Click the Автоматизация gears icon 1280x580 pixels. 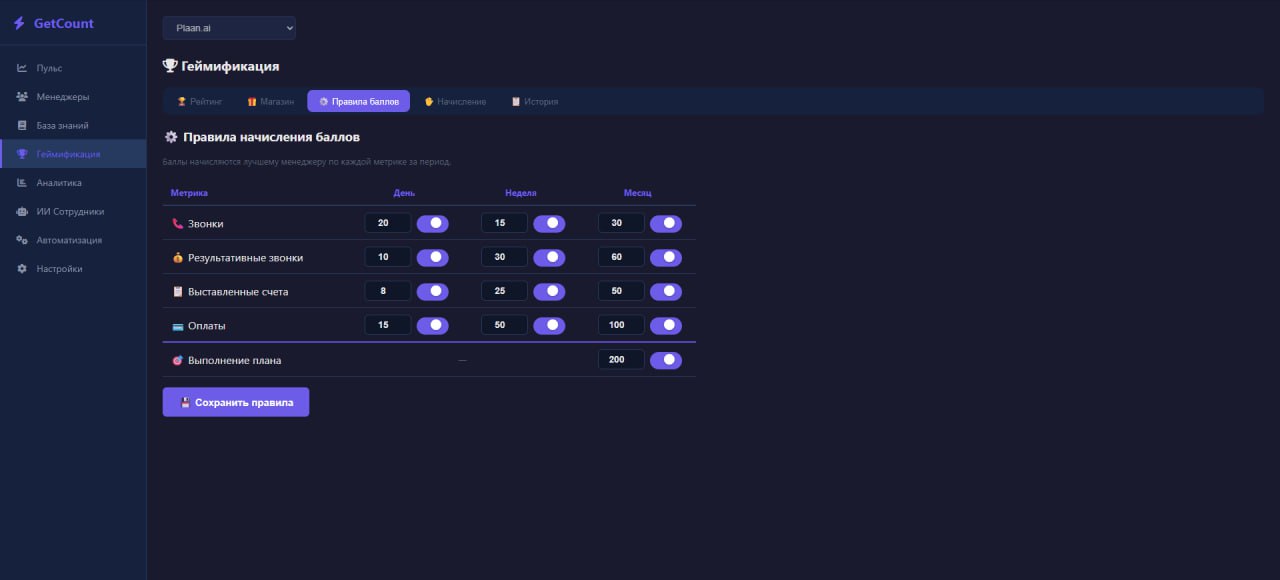[x=22, y=240]
